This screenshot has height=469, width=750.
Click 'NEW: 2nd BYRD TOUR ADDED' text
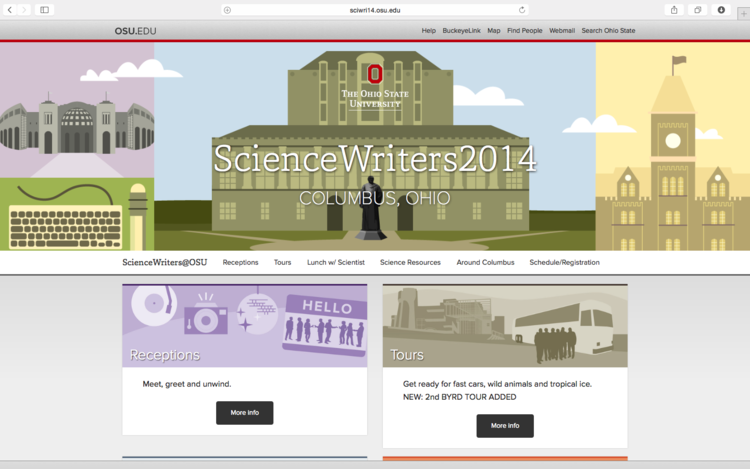pyautogui.click(x=460, y=397)
